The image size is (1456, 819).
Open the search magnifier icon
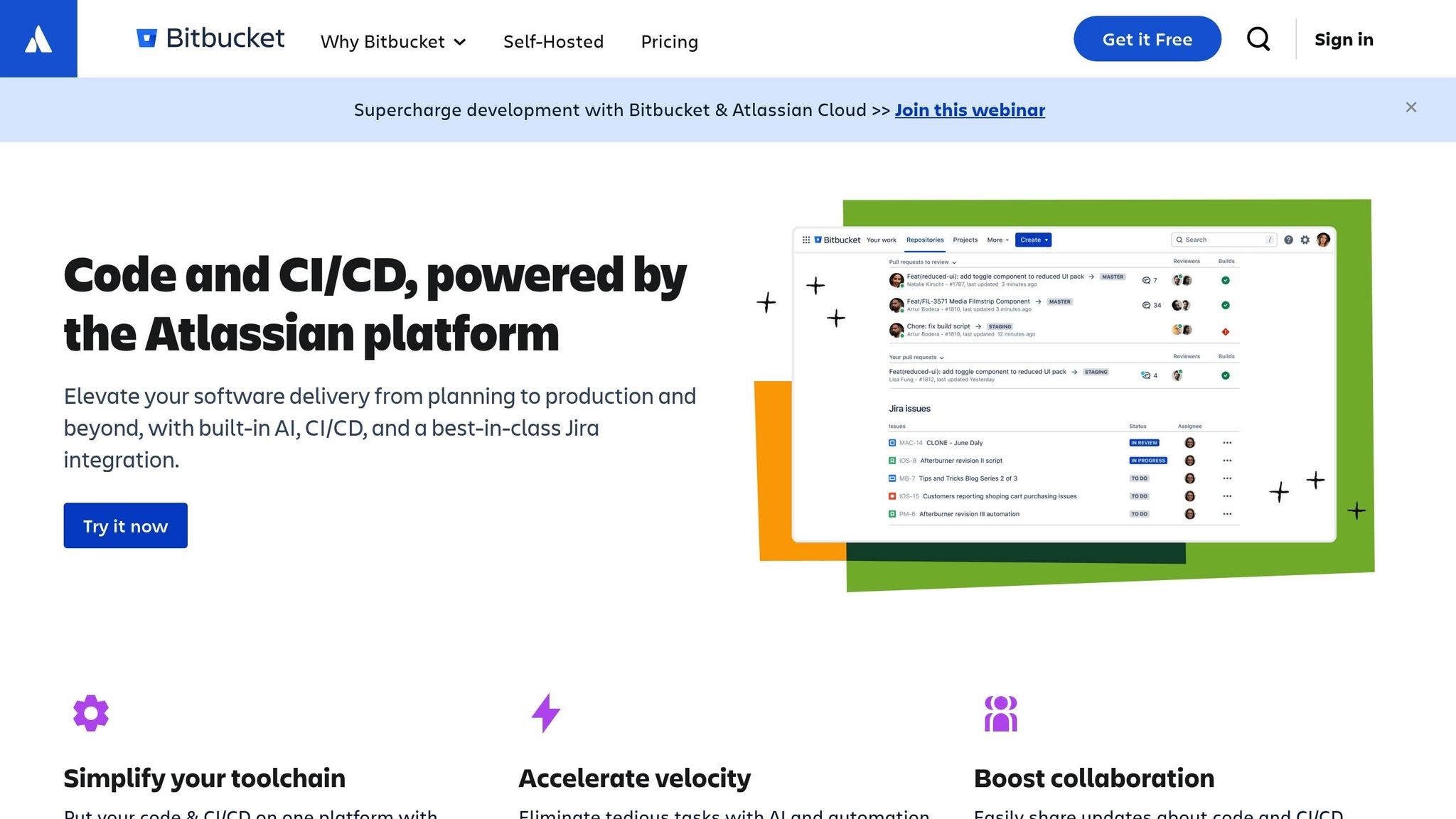click(x=1258, y=38)
